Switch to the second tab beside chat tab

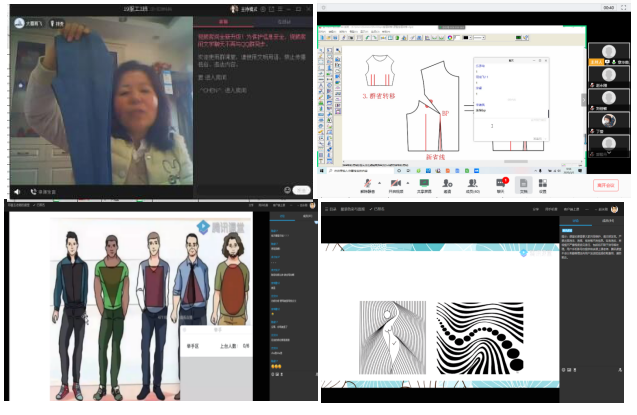pyautogui.click(x=284, y=22)
